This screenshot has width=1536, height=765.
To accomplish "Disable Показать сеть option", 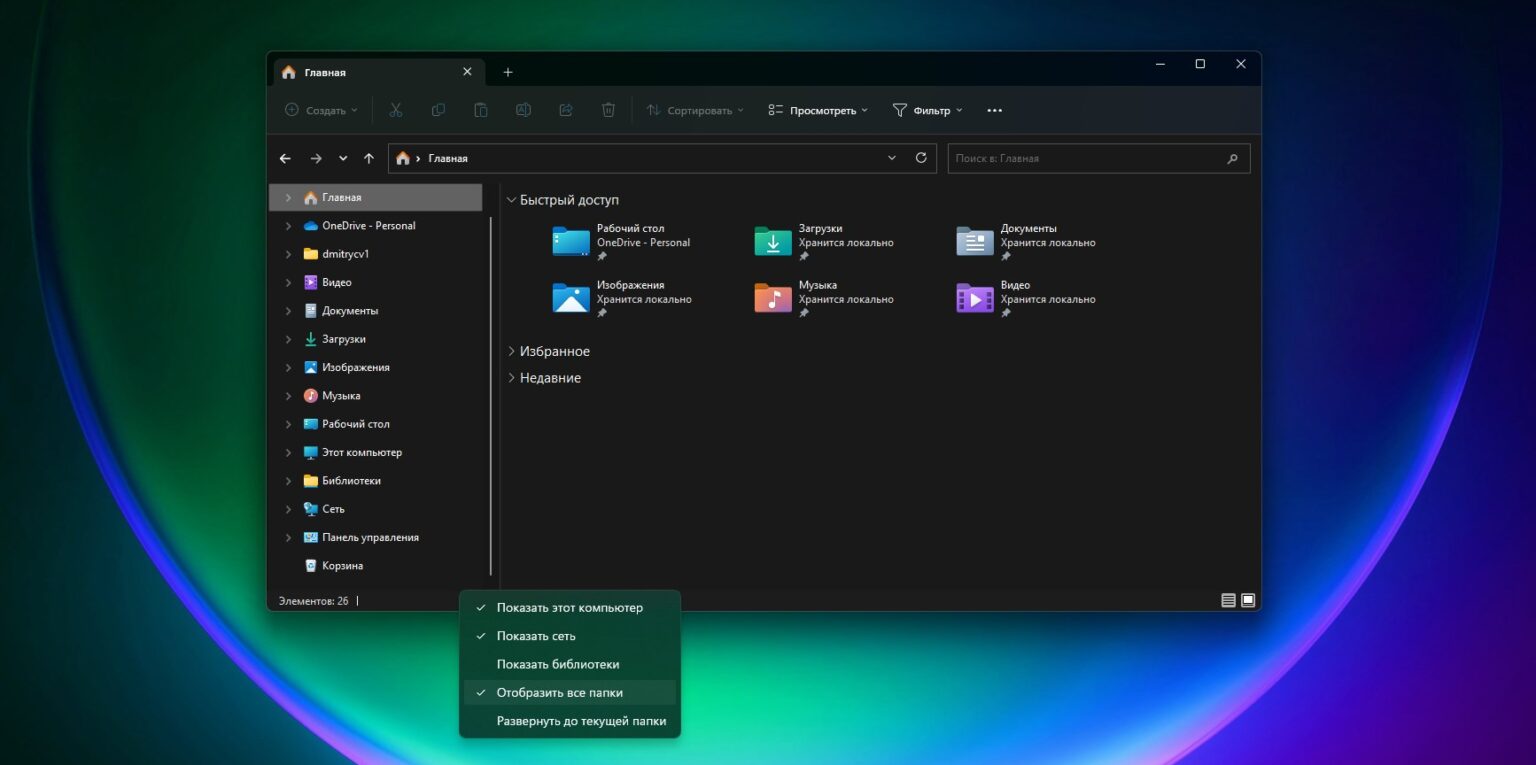I will point(536,635).
